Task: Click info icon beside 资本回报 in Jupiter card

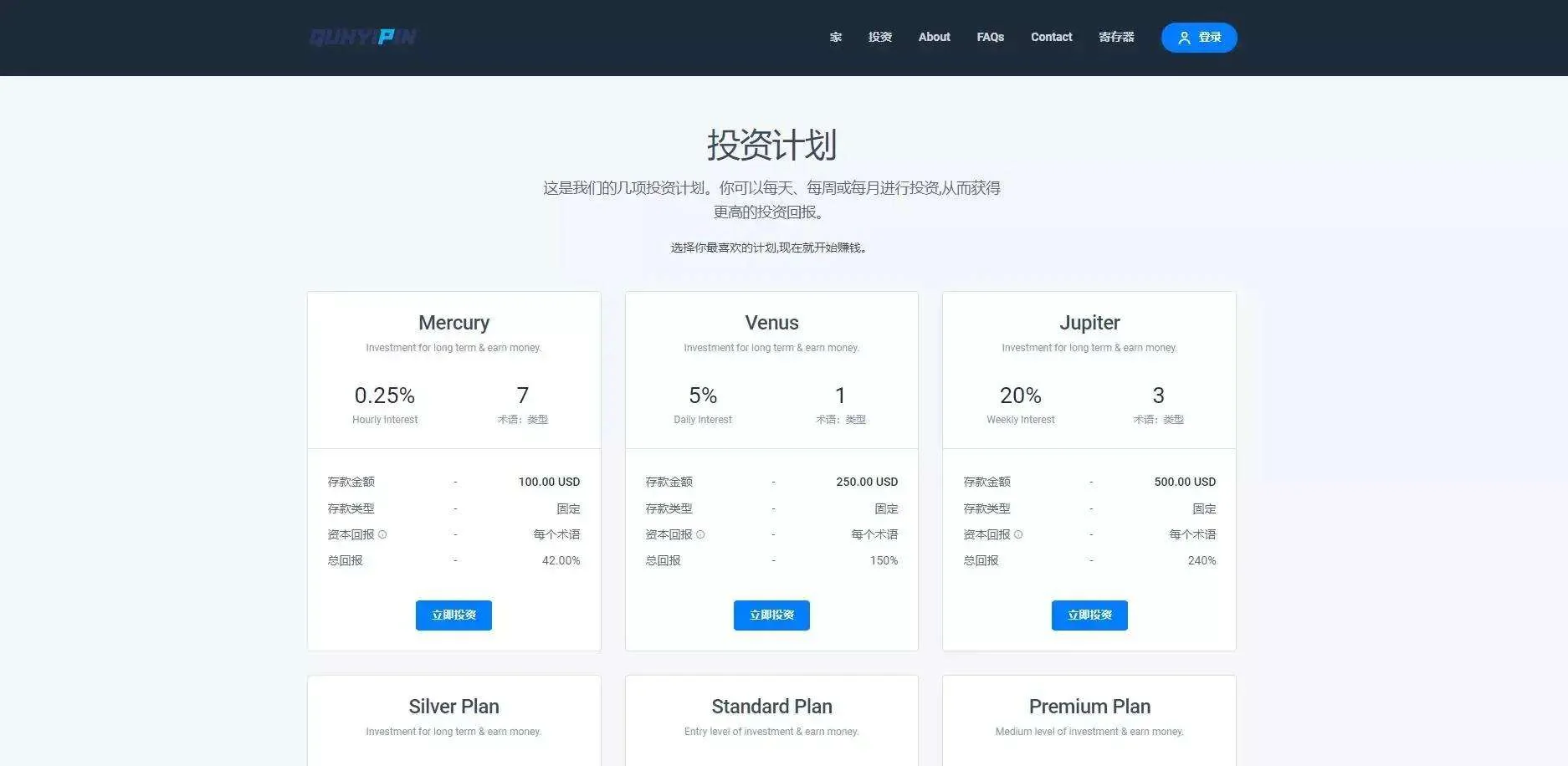Action: (1018, 534)
